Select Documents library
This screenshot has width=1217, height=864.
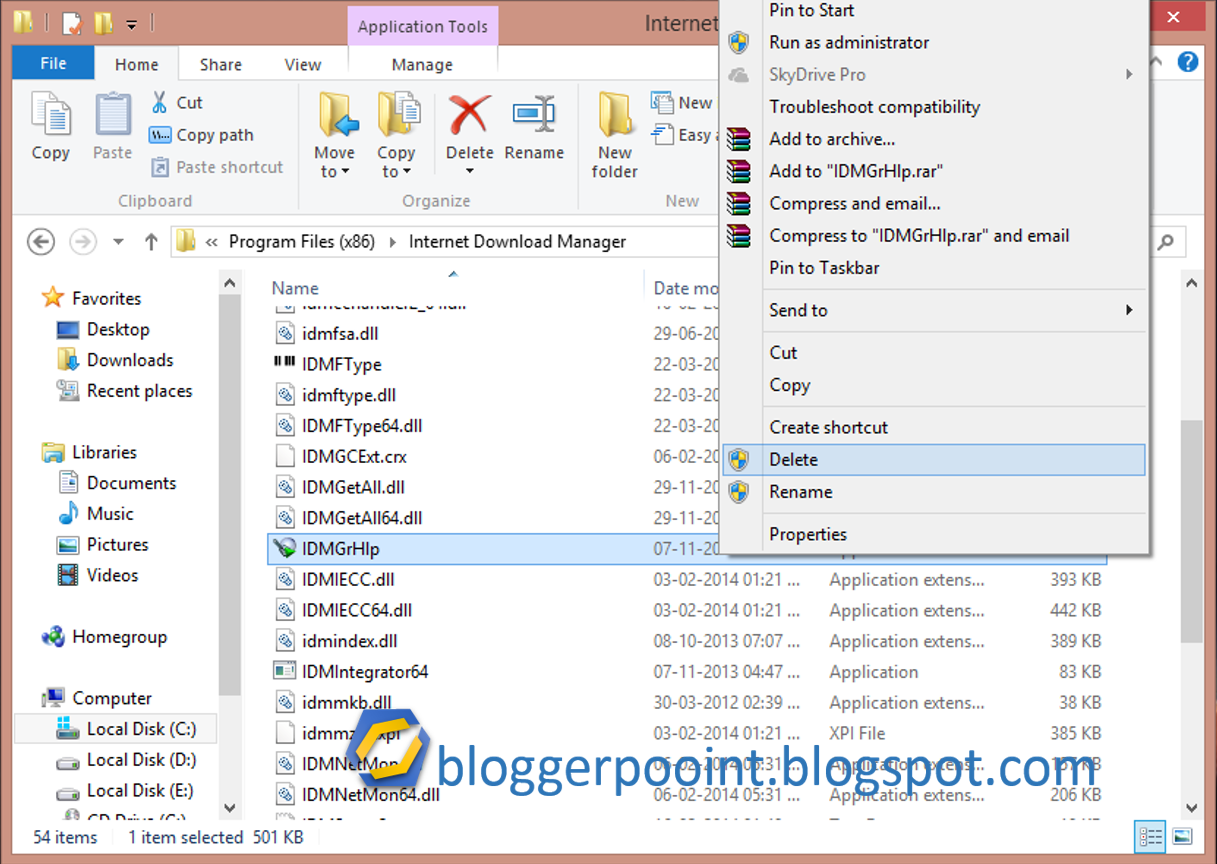[x=117, y=483]
